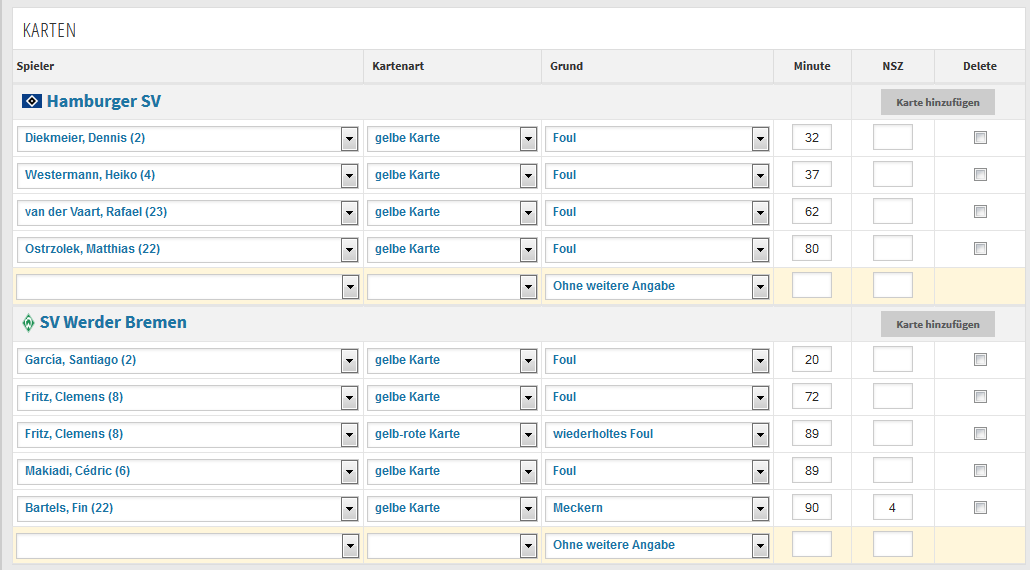Open the player dropdown showing Ostrzolek, Matthias (22)
The image size is (1030, 570).
[187, 250]
